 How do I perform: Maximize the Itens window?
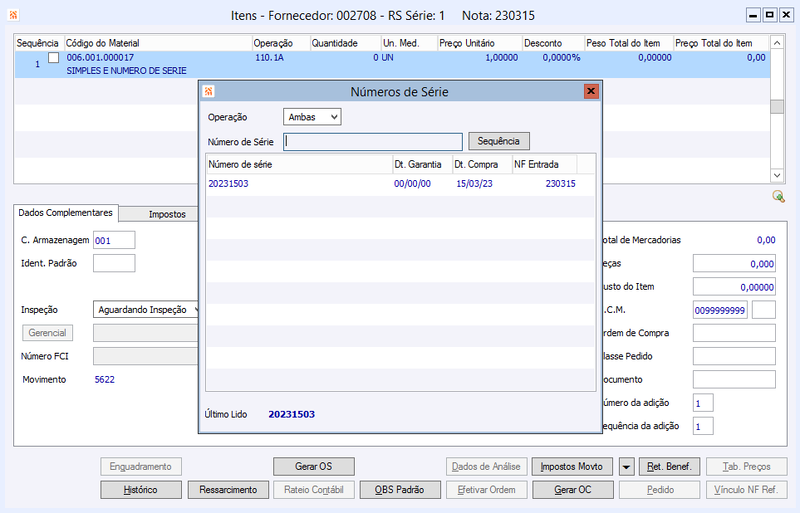coord(770,15)
